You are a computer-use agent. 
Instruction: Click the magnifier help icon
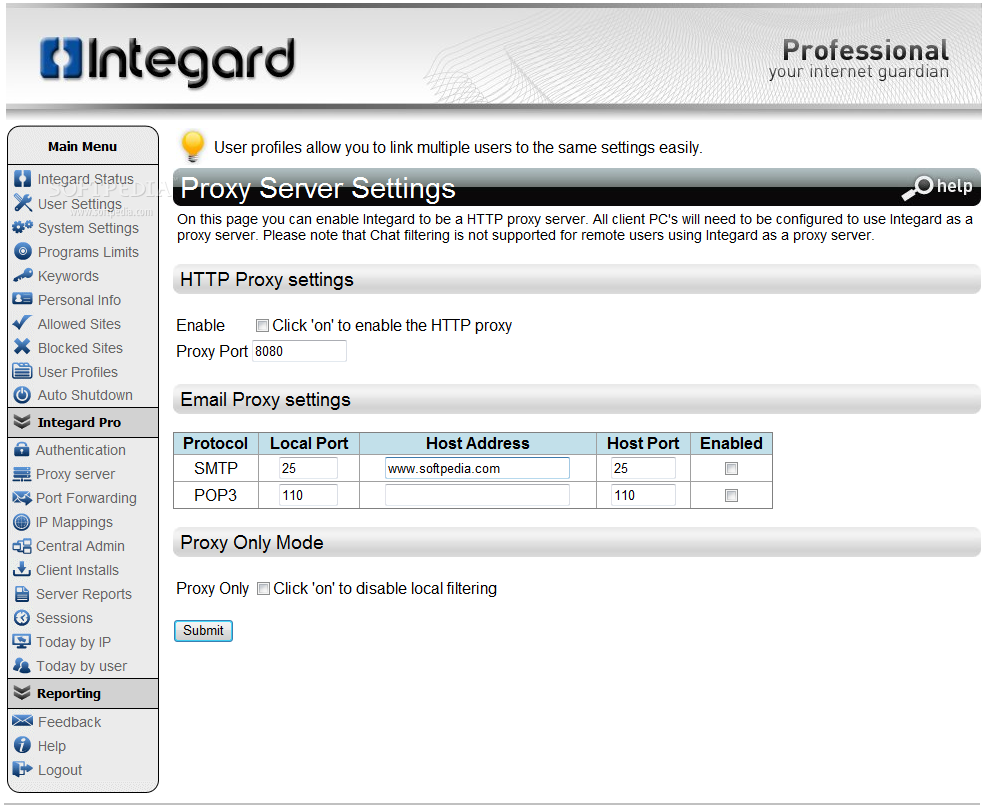918,187
